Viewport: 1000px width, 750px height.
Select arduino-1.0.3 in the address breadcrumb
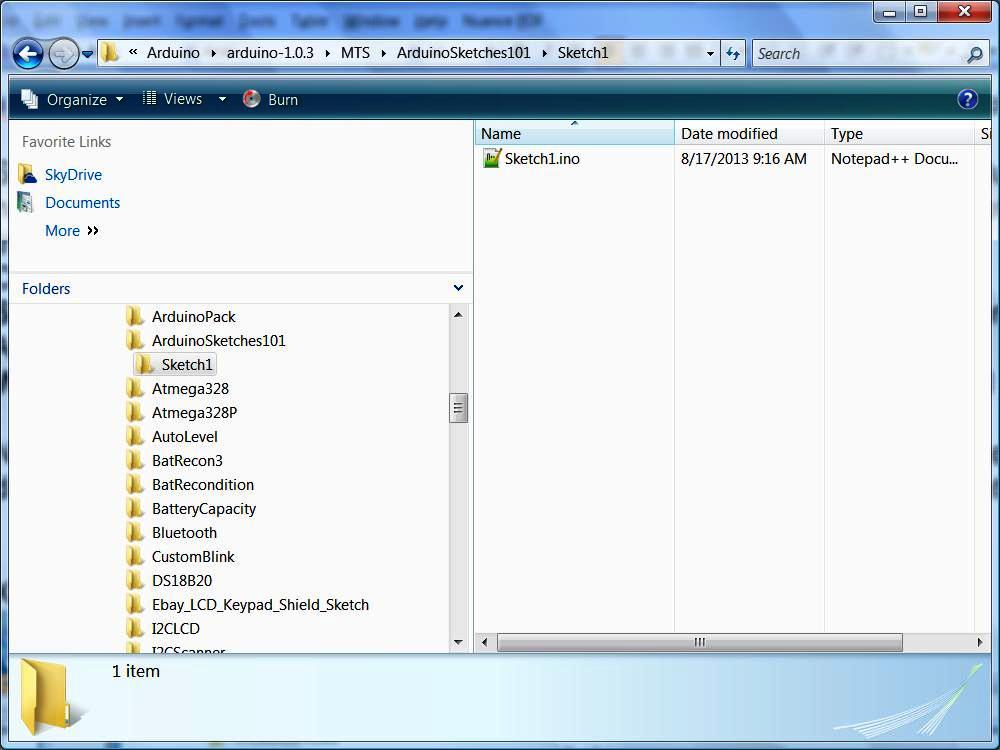tap(270, 53)
